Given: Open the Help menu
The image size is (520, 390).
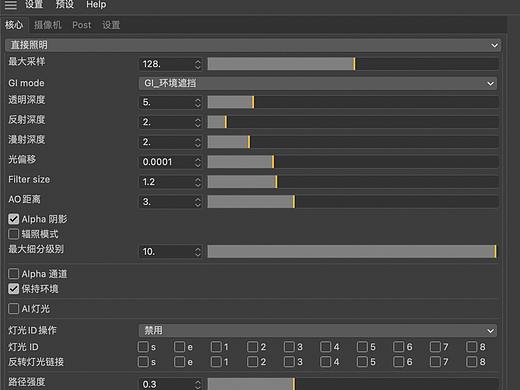Looking at the screenshot, I should tap(96, 4).
